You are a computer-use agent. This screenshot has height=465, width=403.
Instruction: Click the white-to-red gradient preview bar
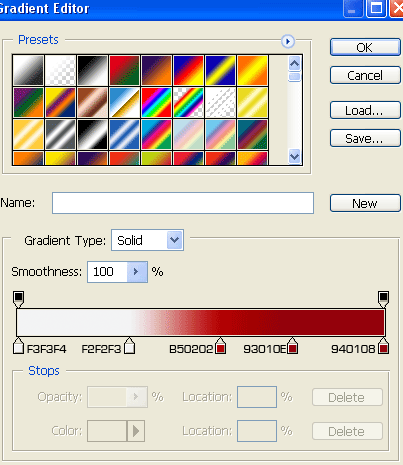point(201,322)
